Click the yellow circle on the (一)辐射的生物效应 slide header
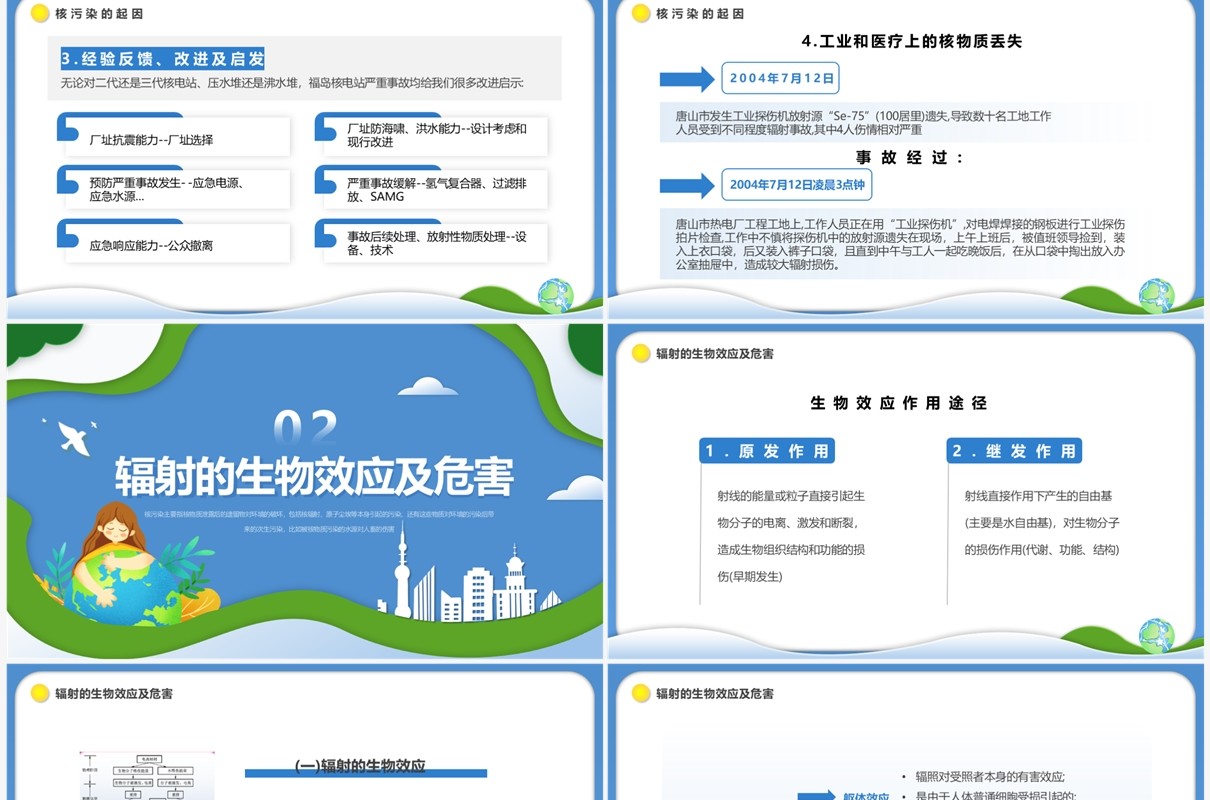1210x800 pixels. pos(40,692)
